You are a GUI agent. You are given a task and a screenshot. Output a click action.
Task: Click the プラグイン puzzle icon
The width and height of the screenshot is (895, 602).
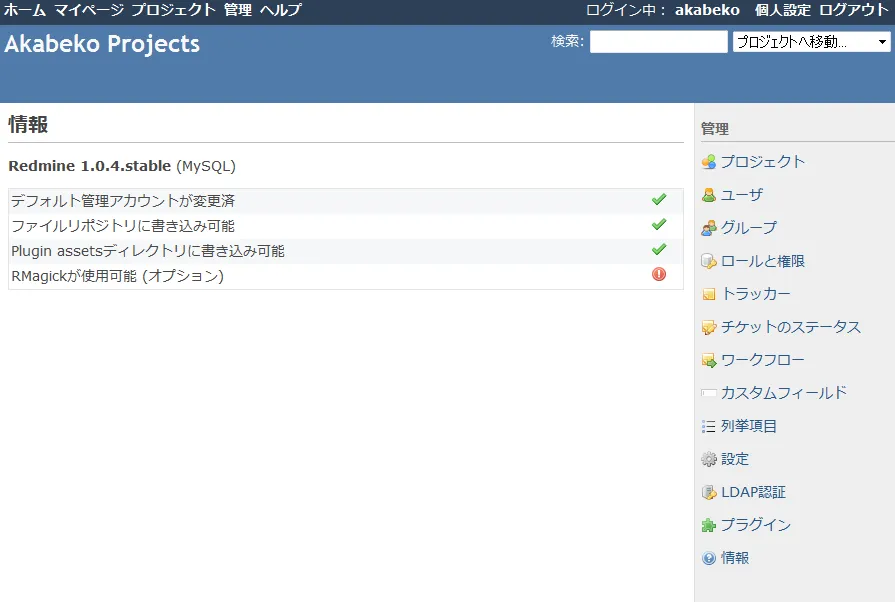[709, 525]
